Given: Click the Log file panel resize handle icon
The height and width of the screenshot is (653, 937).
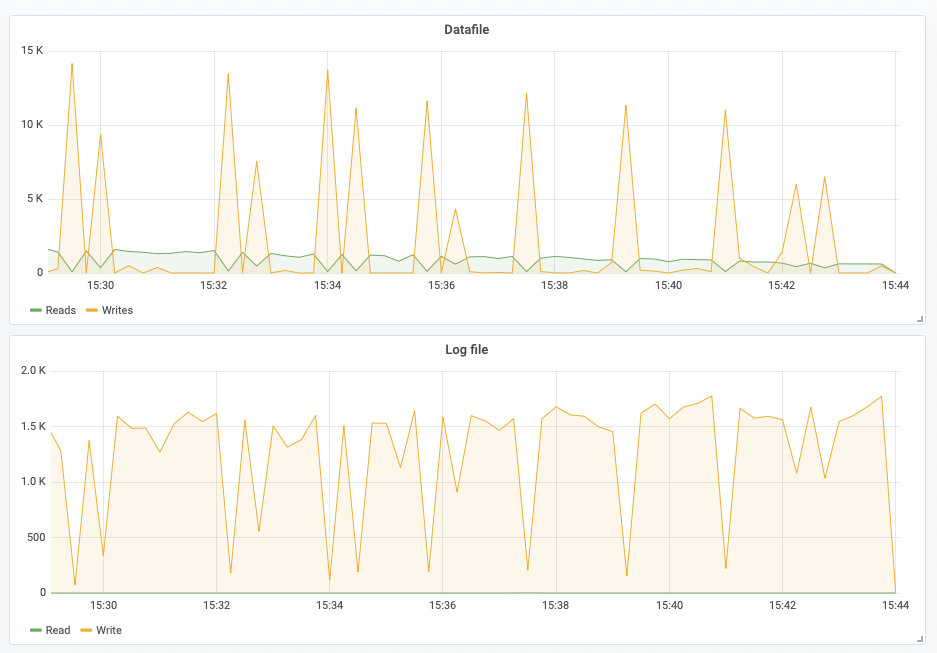Looking at the screenshot, I should (x=920, y=639).
